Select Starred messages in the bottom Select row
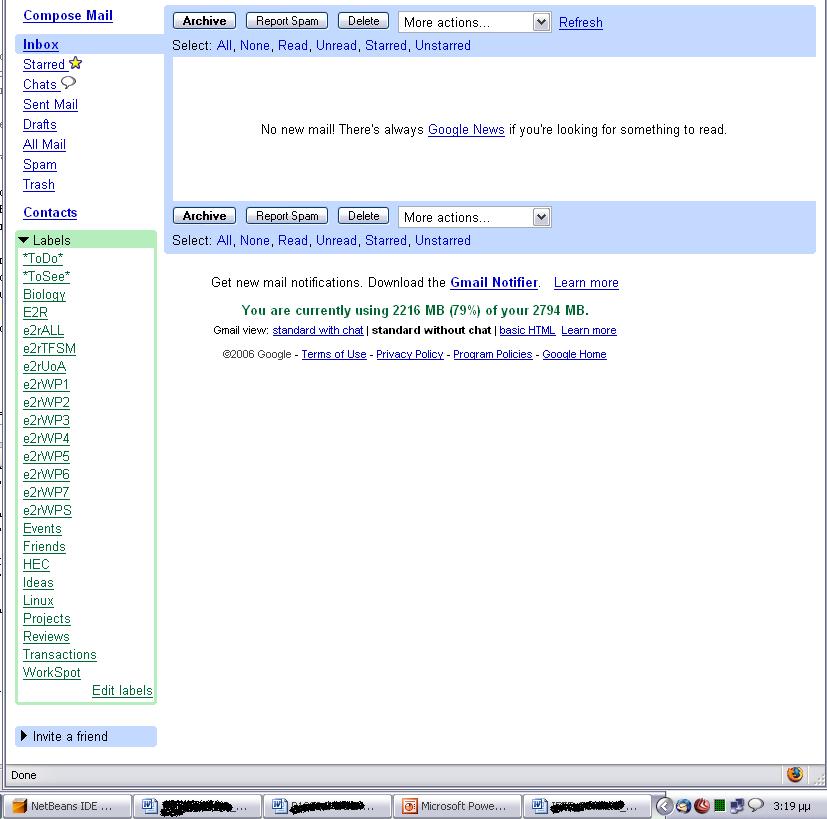Image resolution: width=827 pixels, height=819 pixels. coord(386,240)
